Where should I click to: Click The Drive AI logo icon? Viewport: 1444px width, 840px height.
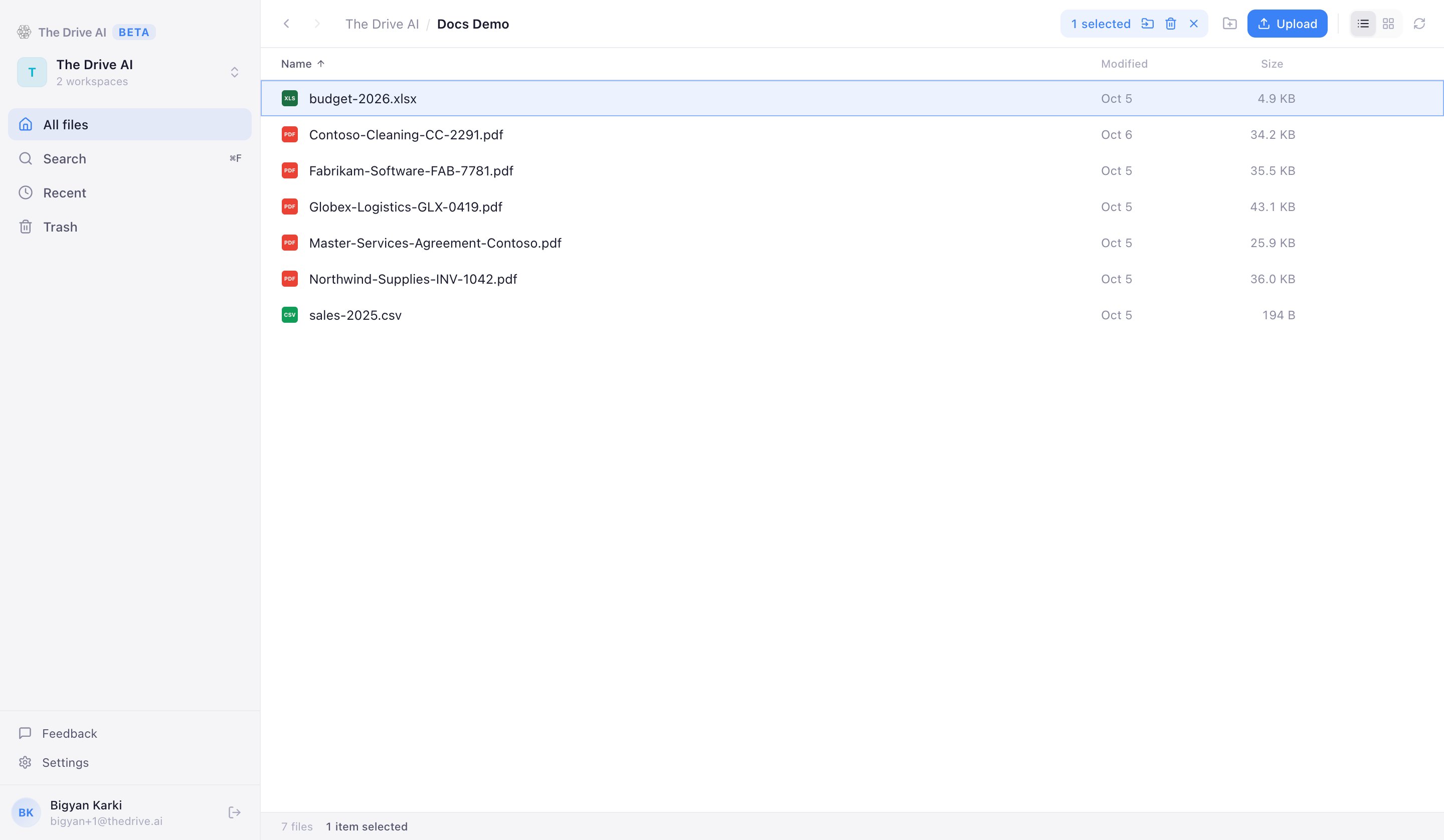tap(24, 32)
